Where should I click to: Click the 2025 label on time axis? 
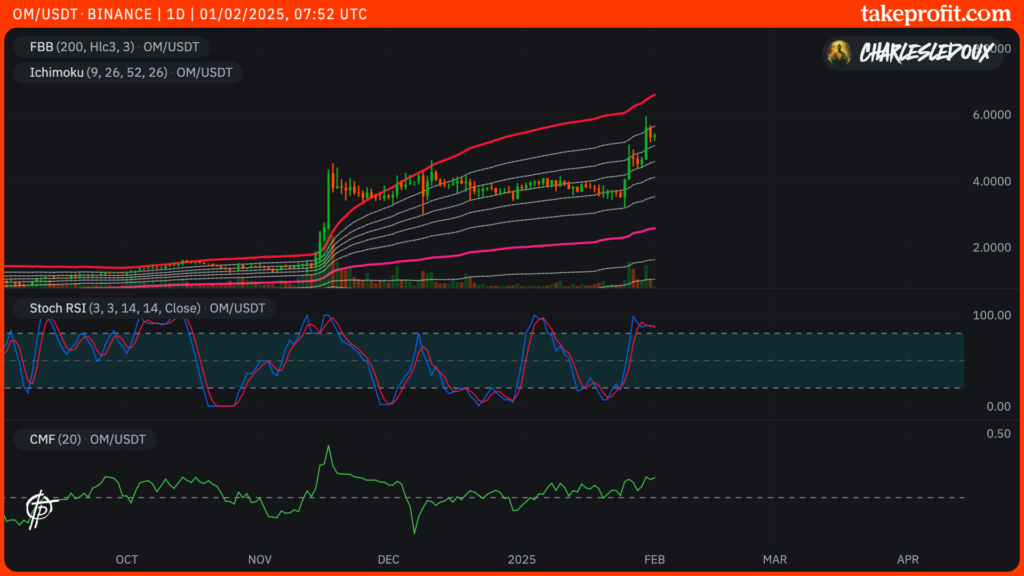tap(524, 558)
